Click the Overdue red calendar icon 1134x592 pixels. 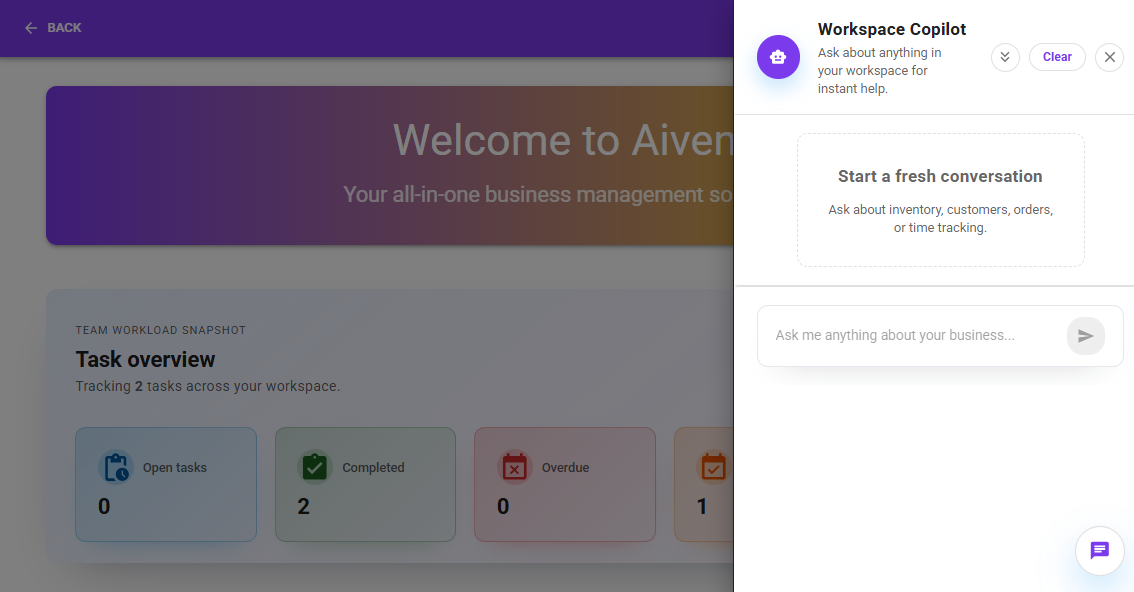tap(514, 467)
